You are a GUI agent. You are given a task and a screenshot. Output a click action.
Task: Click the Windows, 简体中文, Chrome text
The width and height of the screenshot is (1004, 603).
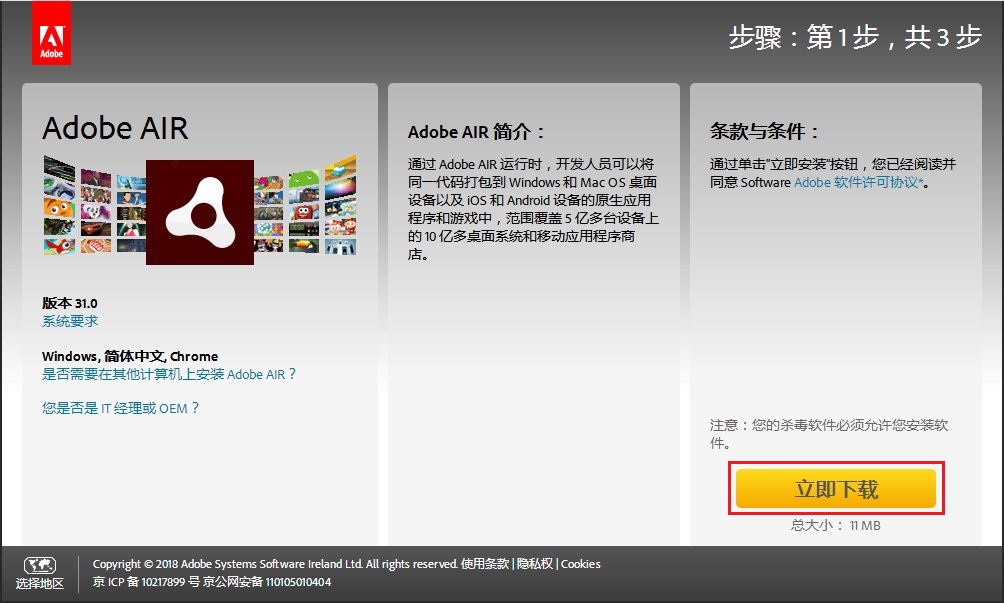pos(130,357)
